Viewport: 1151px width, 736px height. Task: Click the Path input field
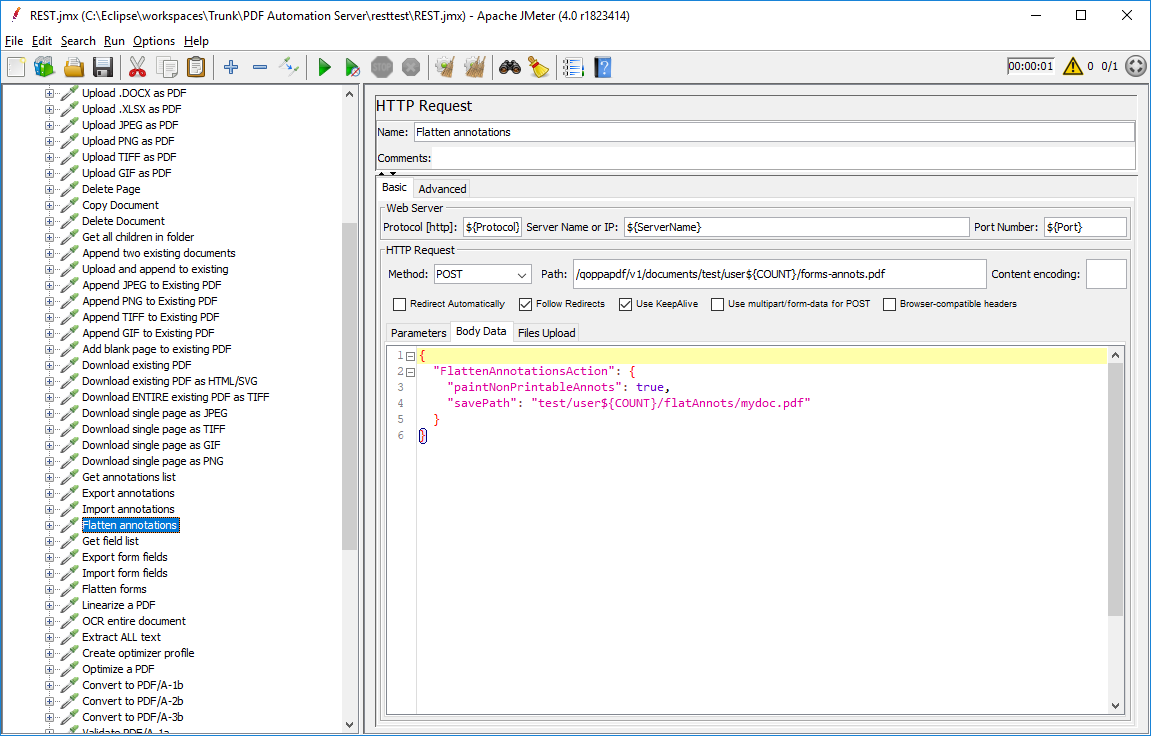pyautogui.click(x=780, y=274)
